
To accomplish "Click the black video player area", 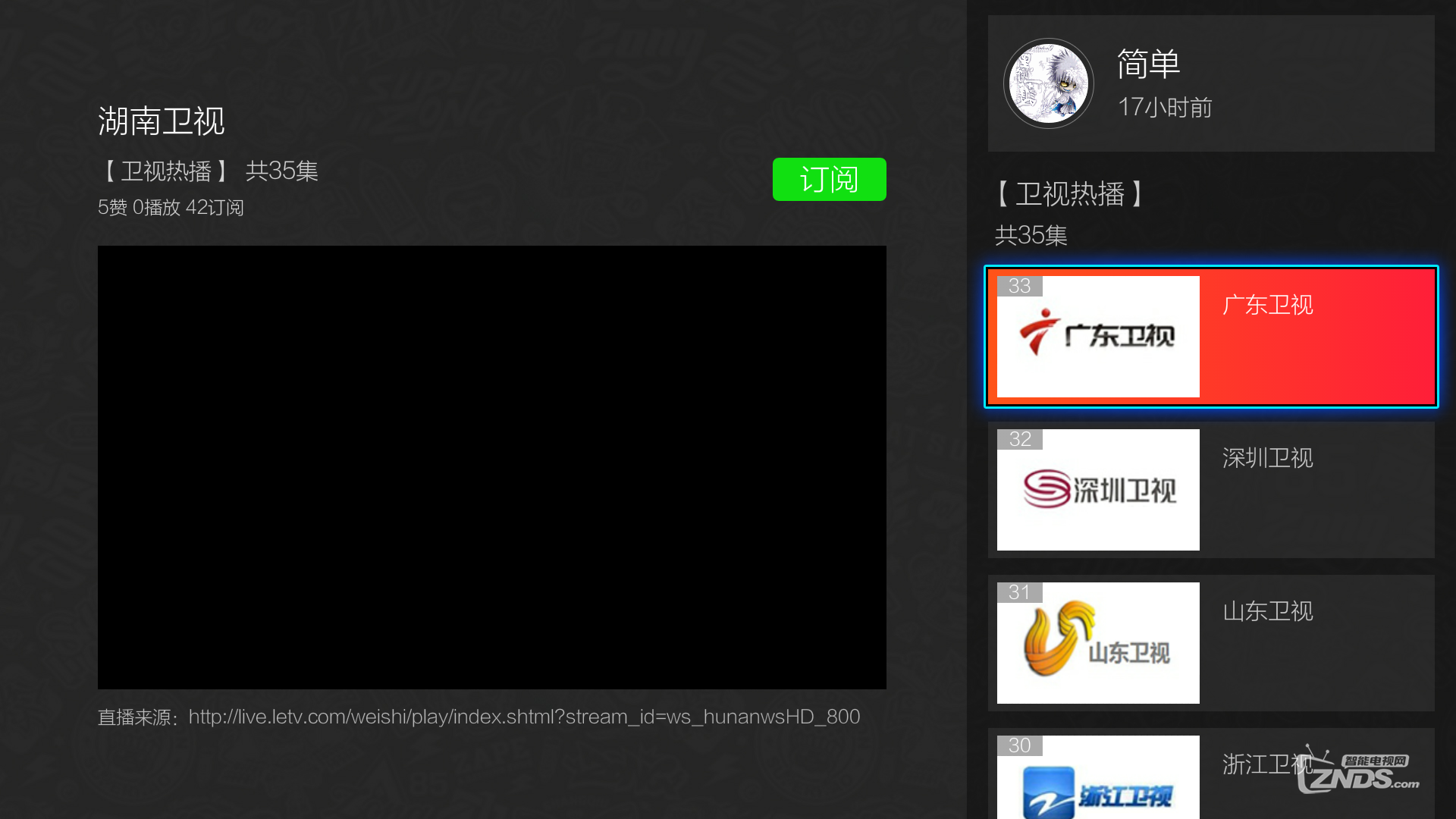I will point(491,467).
